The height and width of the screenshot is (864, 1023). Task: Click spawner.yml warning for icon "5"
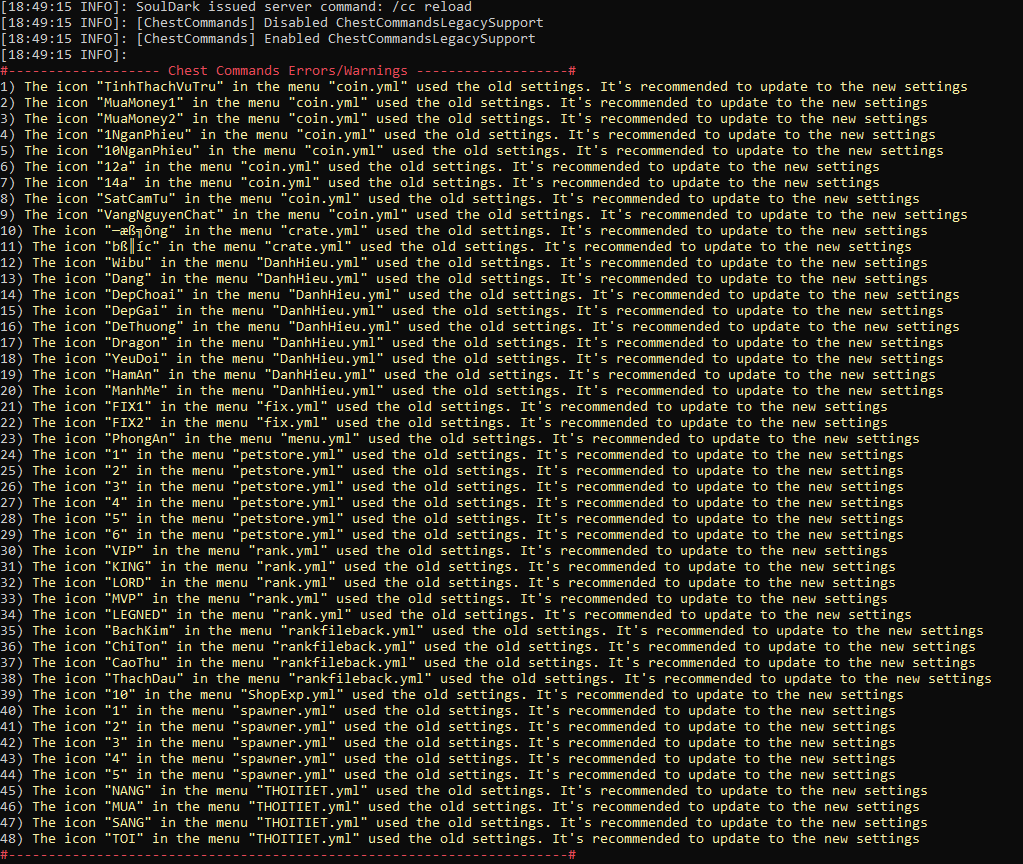pyautogui.click(x=448, y=774)
